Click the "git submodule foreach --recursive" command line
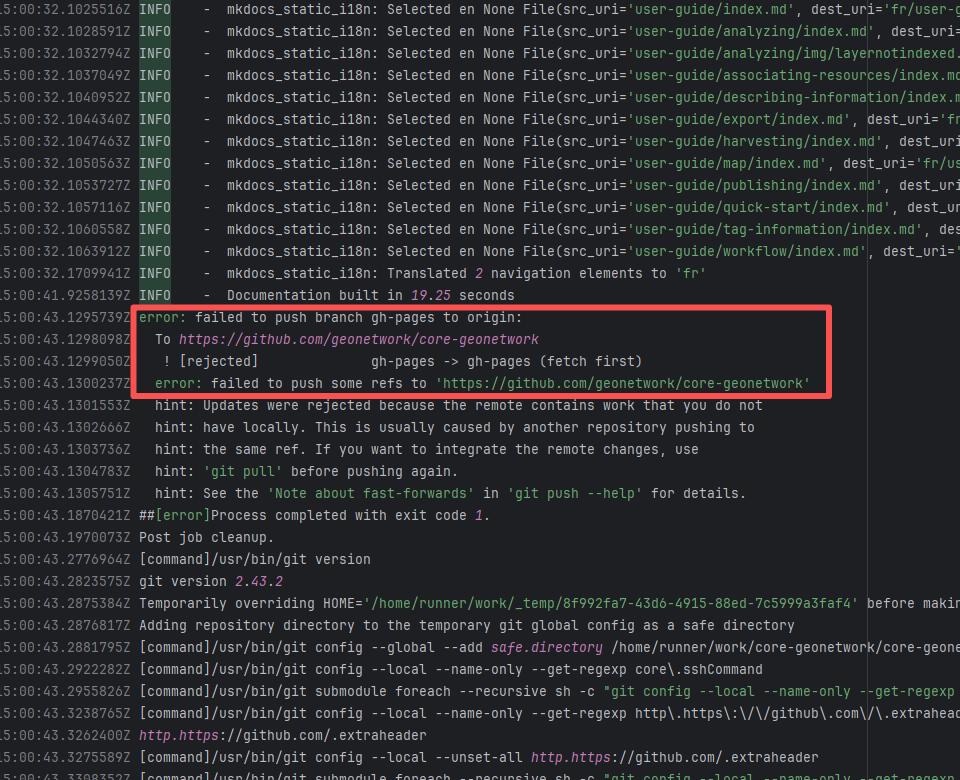 (540, 692)
